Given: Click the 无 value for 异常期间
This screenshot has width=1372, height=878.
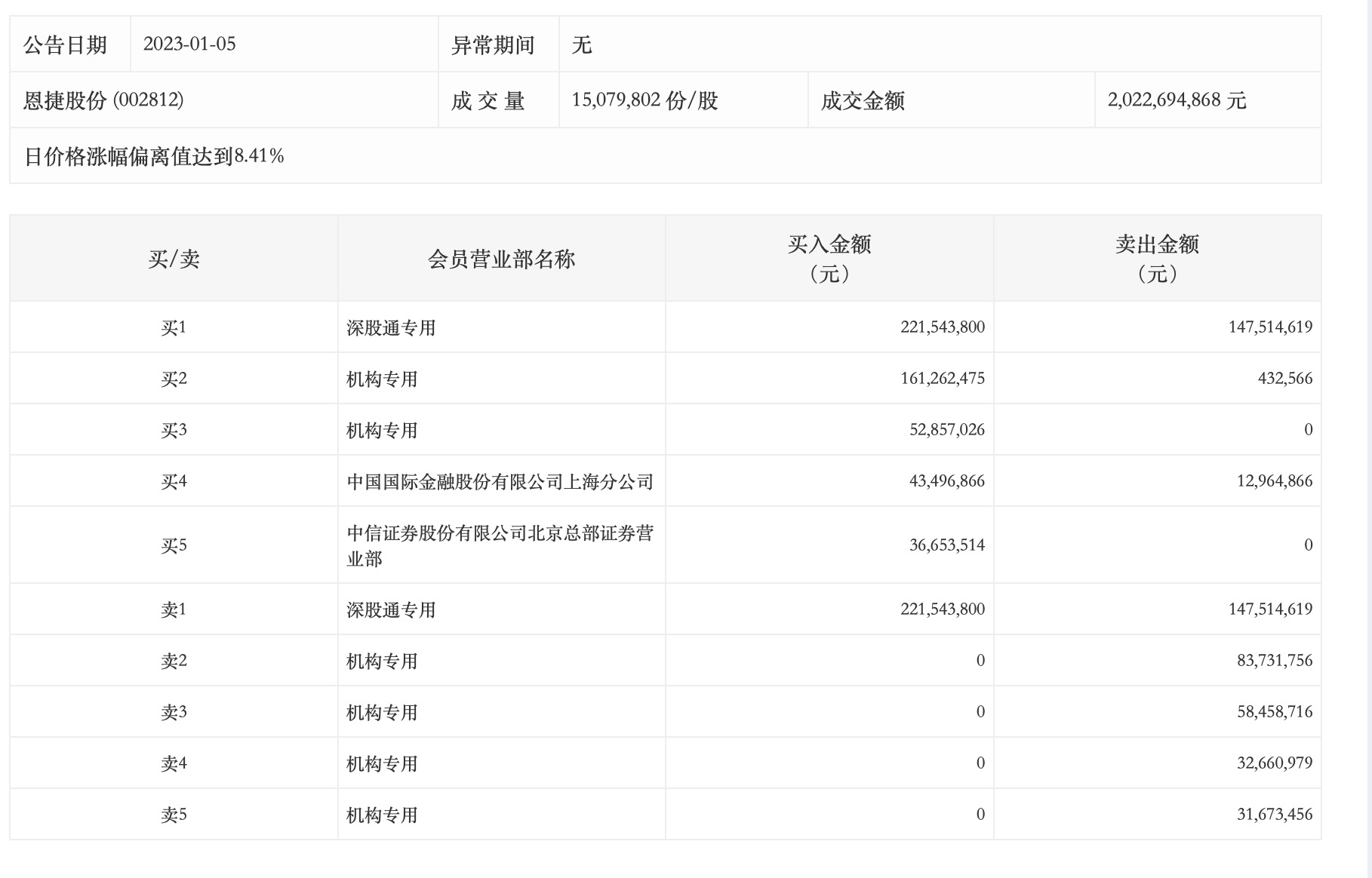Looking at the screenshot, I should click(582, 45).
